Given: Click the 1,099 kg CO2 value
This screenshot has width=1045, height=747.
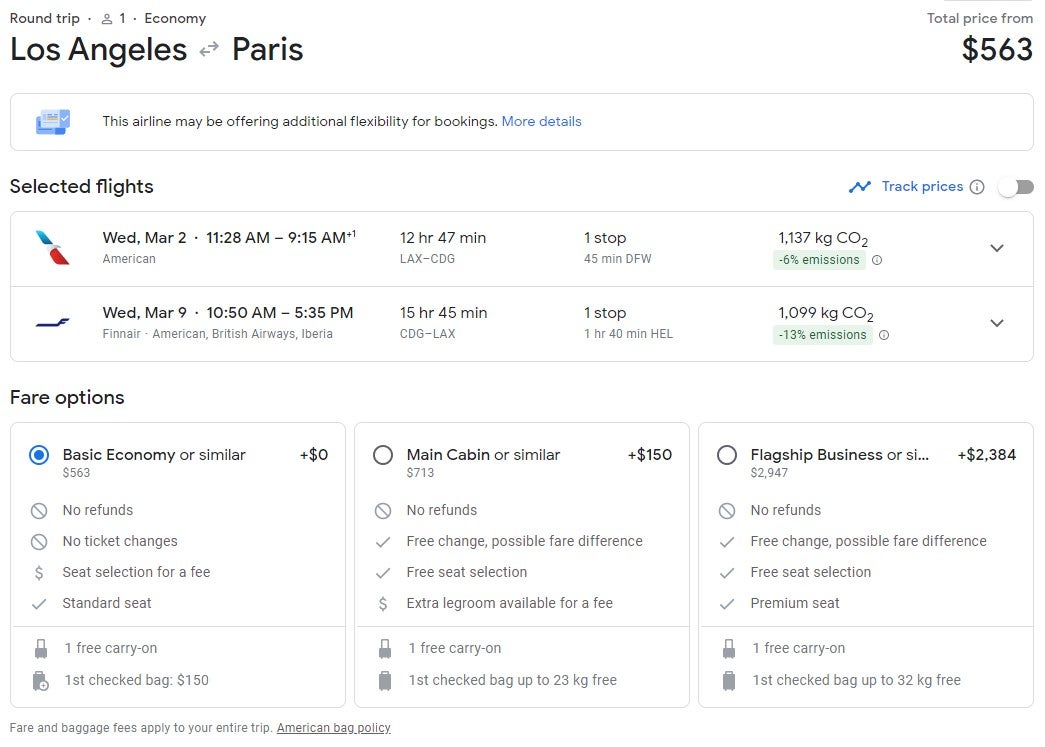Looking at the screenshot, I should (x=826, y=314).
